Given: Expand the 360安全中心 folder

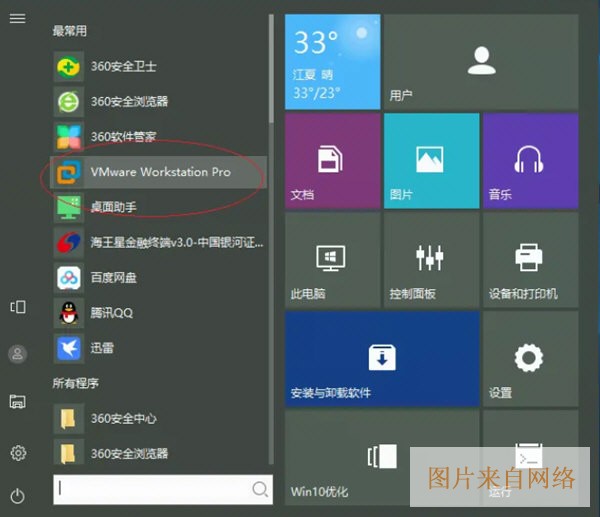Looking at the screenshot, I should [x=159, y=418].
